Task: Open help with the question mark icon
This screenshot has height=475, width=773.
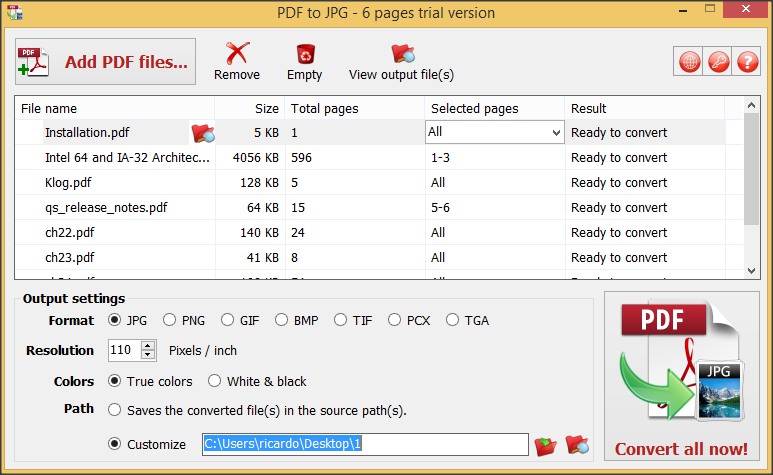Action: (x=747, y=62)
